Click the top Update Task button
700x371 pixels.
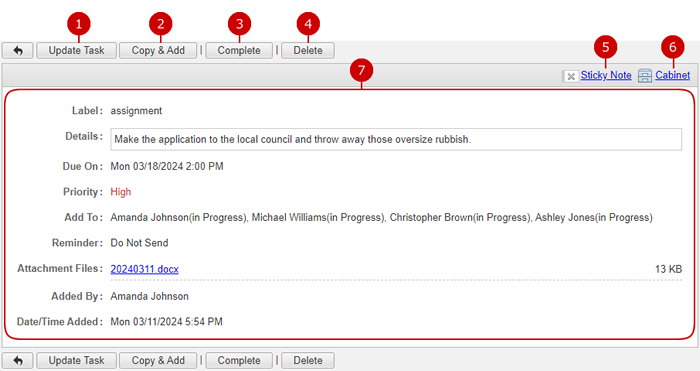(76, 50)
